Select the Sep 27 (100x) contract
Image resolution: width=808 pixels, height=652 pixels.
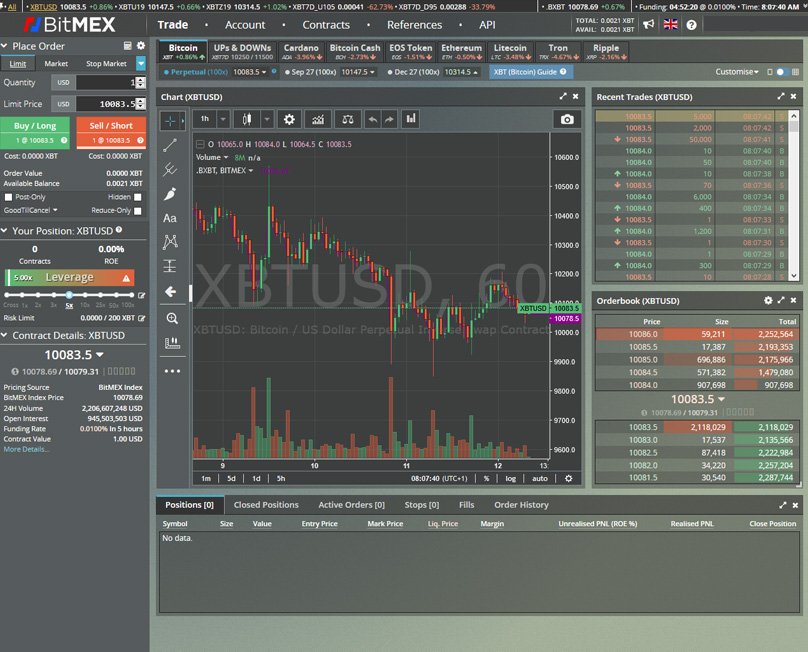330,72
